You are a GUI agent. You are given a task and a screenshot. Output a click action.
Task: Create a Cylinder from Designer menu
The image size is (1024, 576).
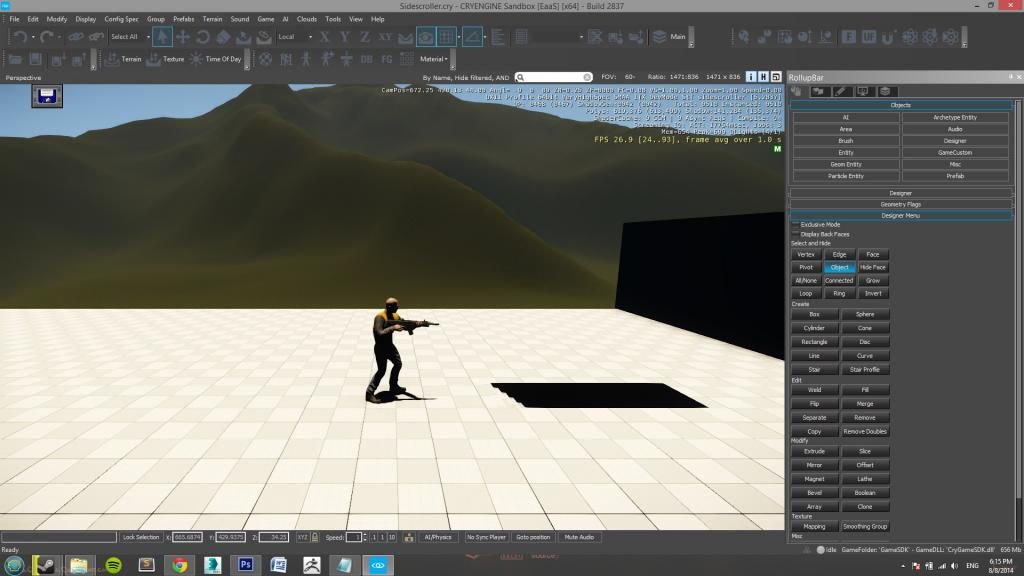pyautogui.click(x=814, y=328)
